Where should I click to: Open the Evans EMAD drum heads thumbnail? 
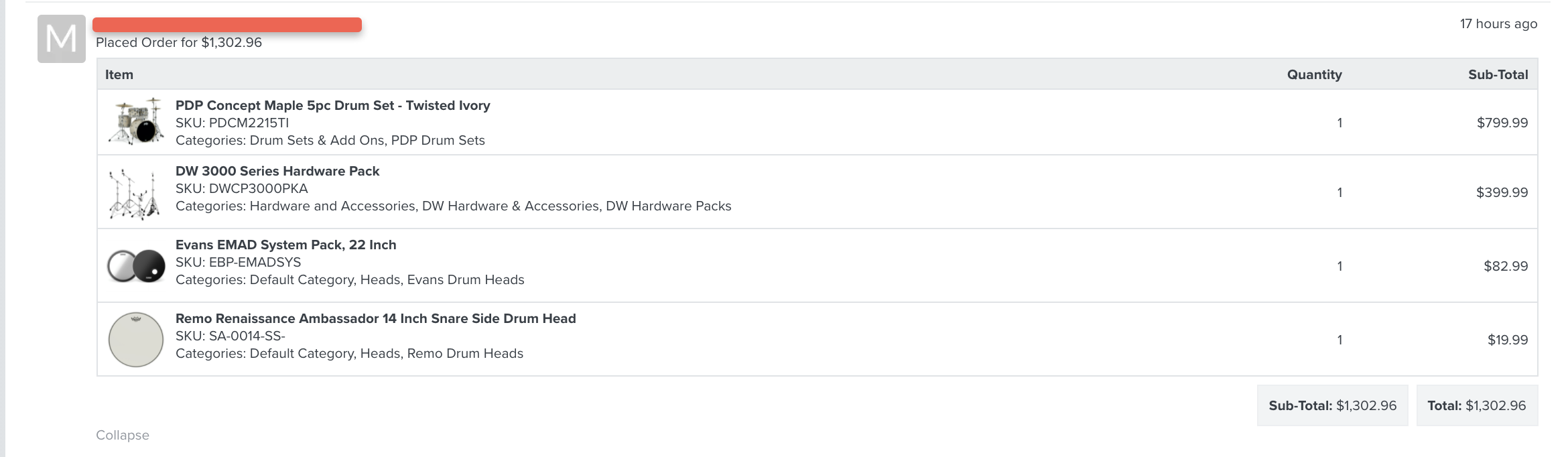click(136, 266)
